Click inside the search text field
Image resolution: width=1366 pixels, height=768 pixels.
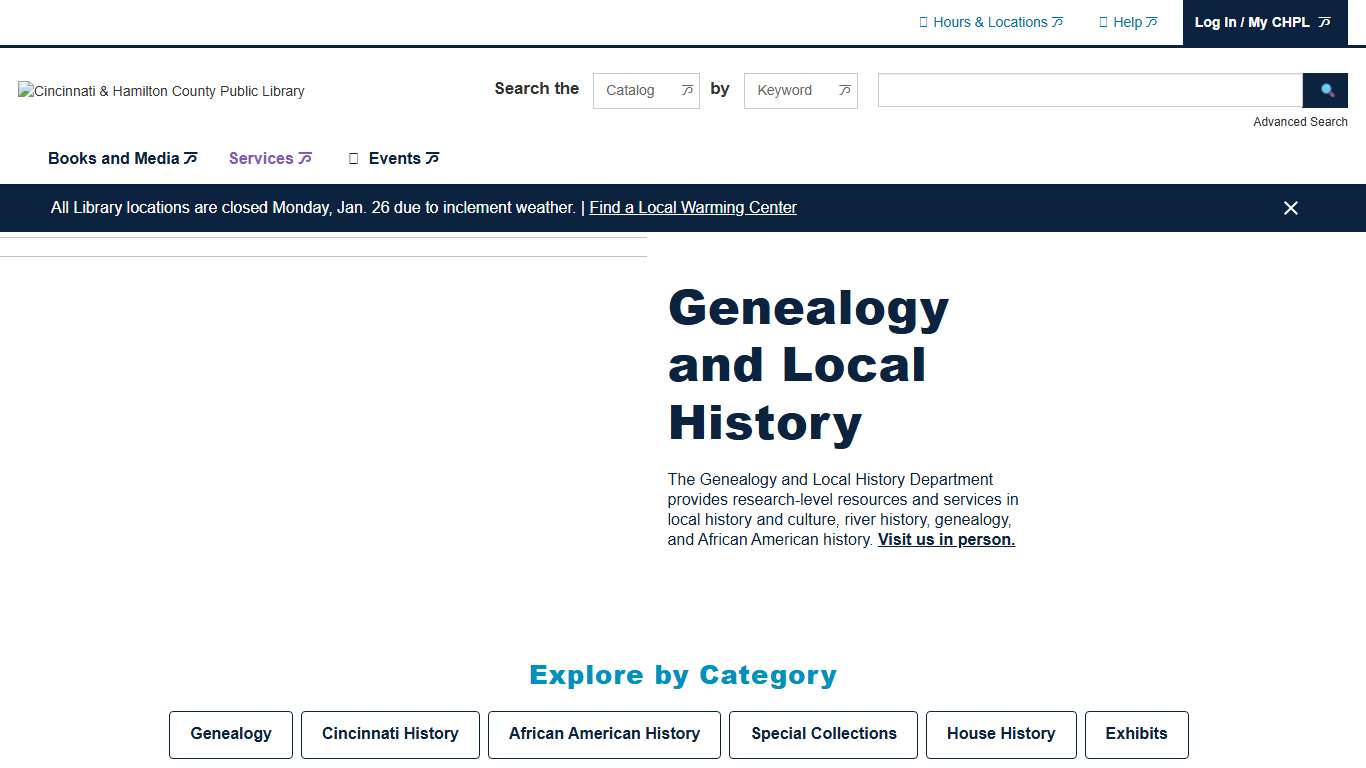pyautogui.click(x=1089, y=90)
